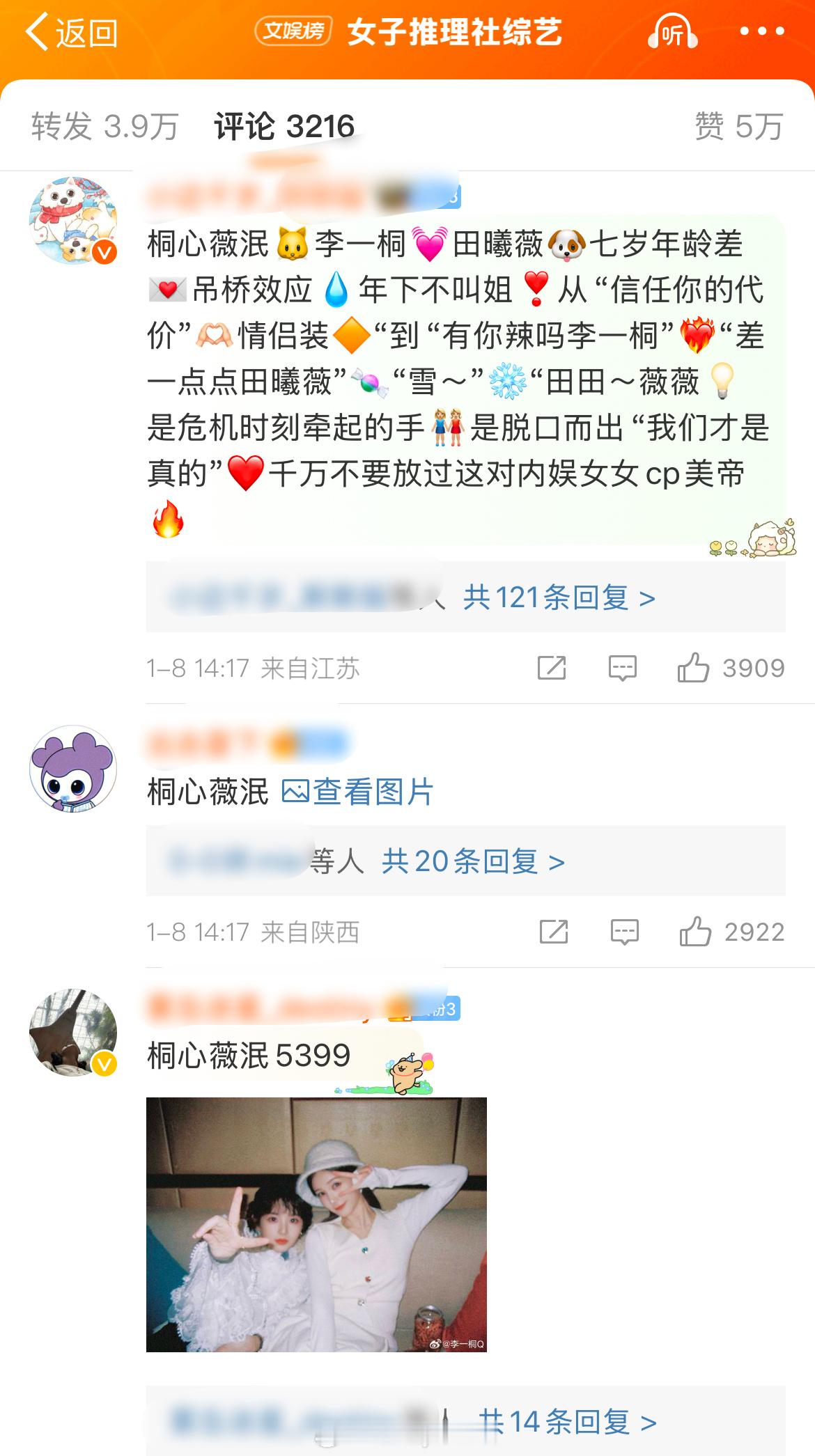Repost the Jiangsu comment via share icon
This screenshot has width=815, height=1456.
coord(552,668)
